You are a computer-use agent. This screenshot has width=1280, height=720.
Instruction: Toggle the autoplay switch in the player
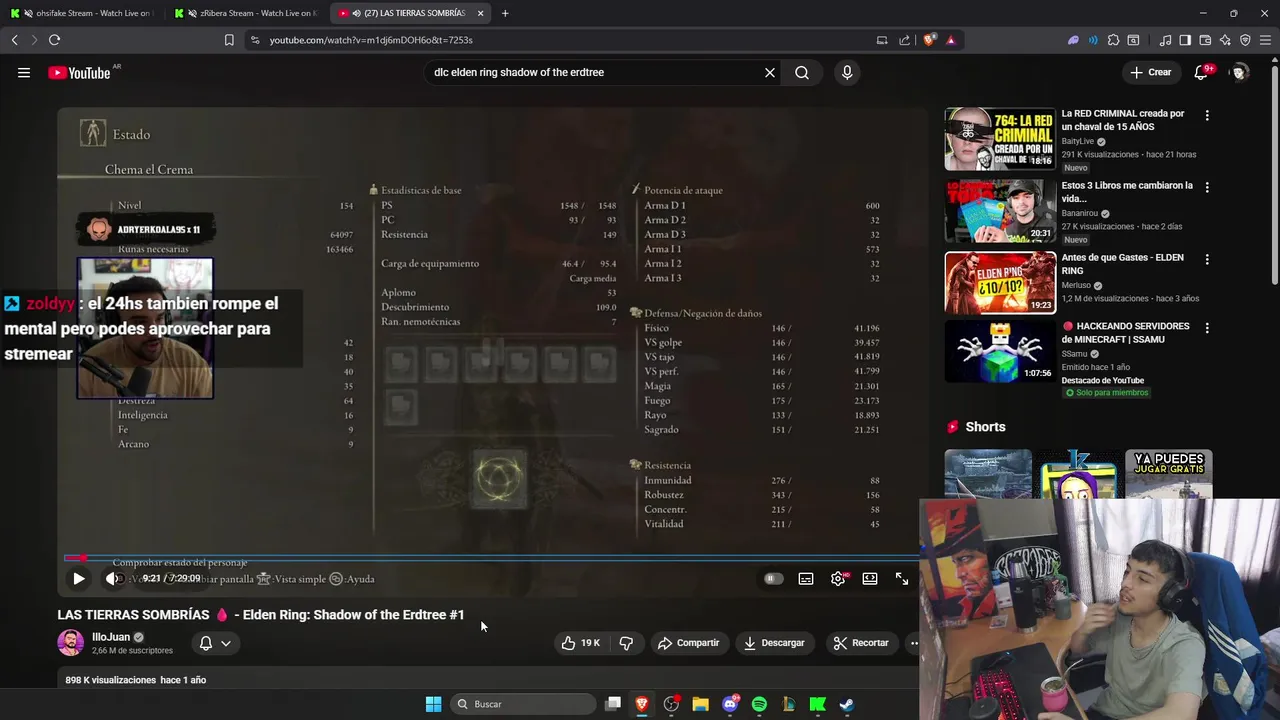click(773, 578)
